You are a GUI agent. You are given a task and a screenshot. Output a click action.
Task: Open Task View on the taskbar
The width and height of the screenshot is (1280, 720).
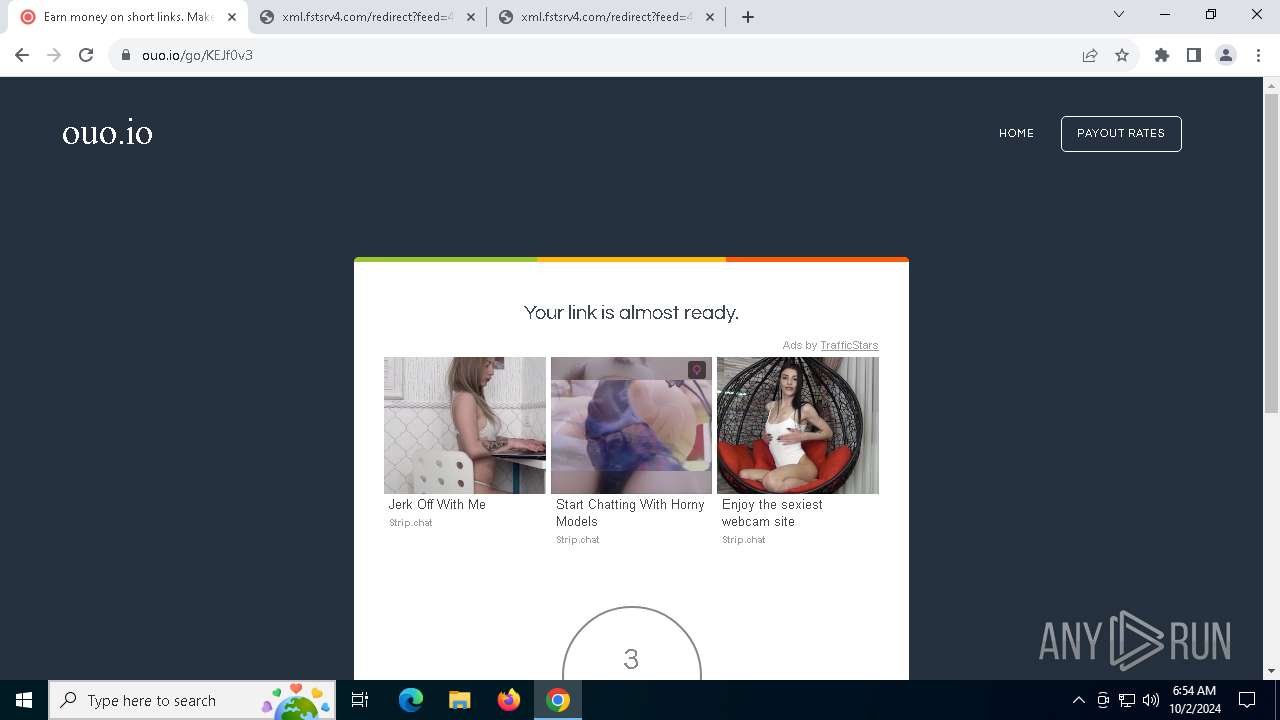click(x=360, y=700)
